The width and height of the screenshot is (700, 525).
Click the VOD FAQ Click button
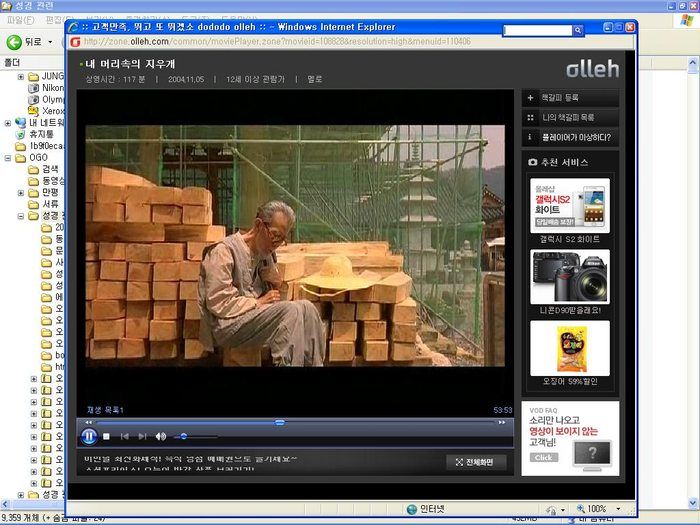coord(543,458)
